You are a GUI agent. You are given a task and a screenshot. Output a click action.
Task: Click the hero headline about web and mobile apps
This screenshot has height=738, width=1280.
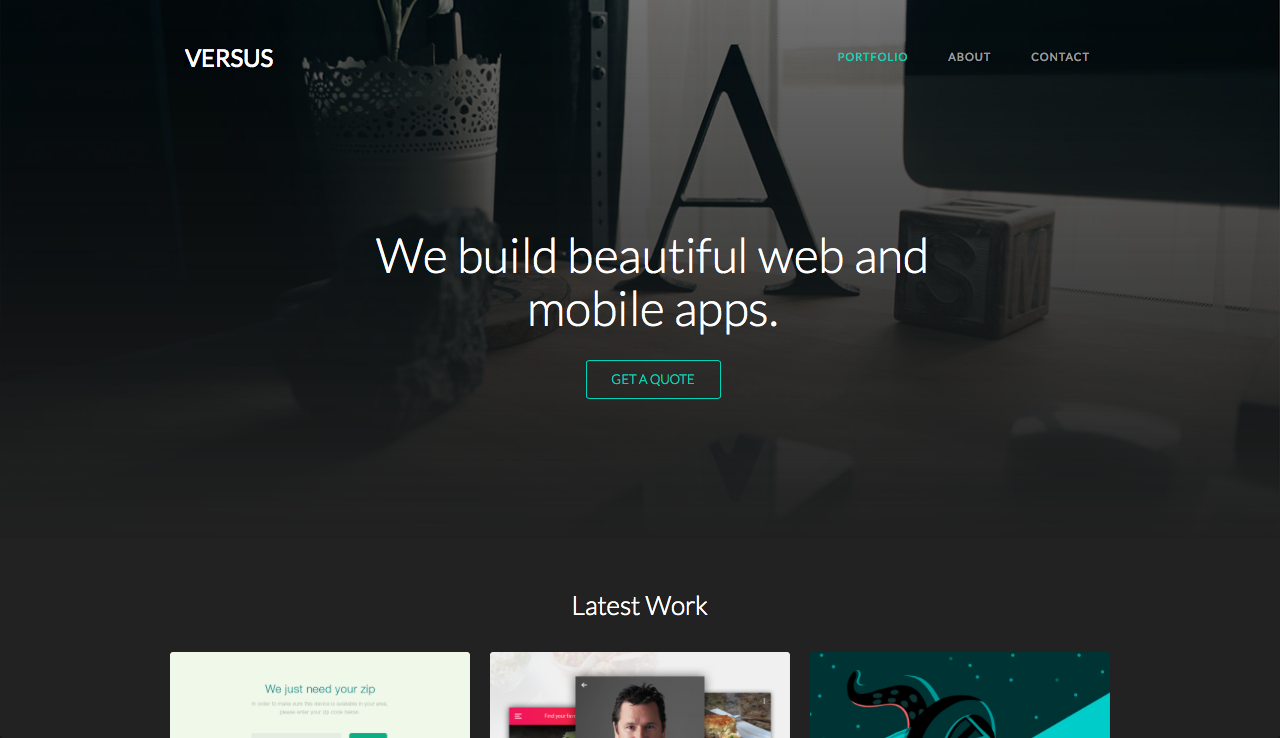pos(652,283)
